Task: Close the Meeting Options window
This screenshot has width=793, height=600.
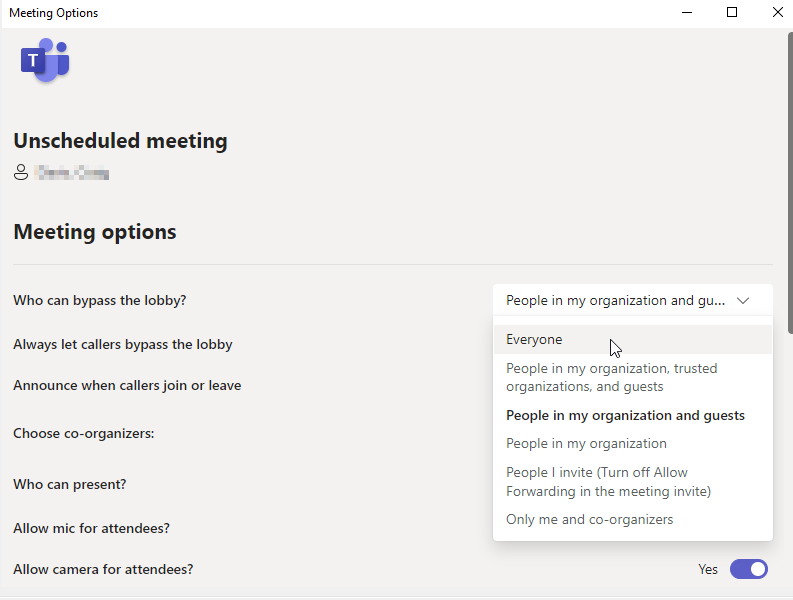Action: click(777, 13)
